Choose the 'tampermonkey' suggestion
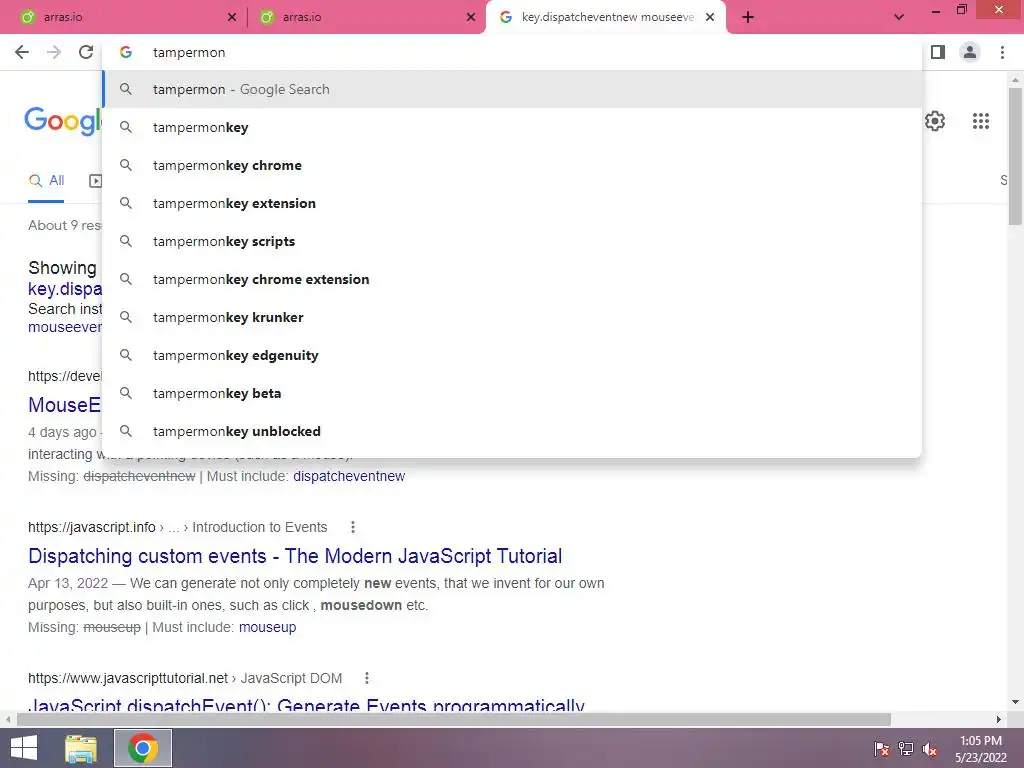This screenshot has width=1024, height=768. click(x=513, y=127)
